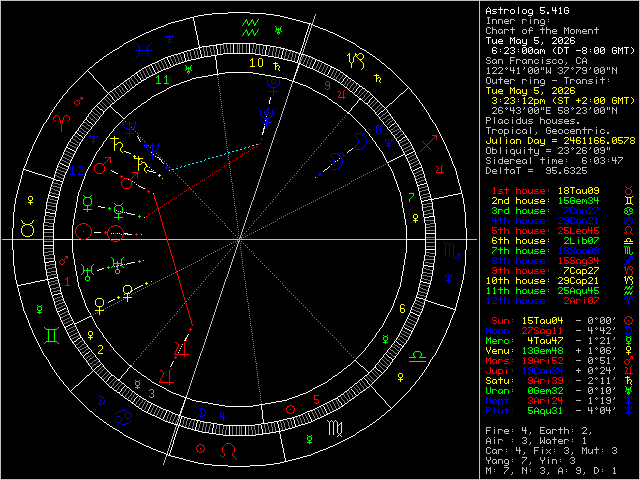Select the 'Yang: 7, Yin: 3' line
Viewport: 640px width, 480px height.
pyautogui.click(x=530, y=461)
